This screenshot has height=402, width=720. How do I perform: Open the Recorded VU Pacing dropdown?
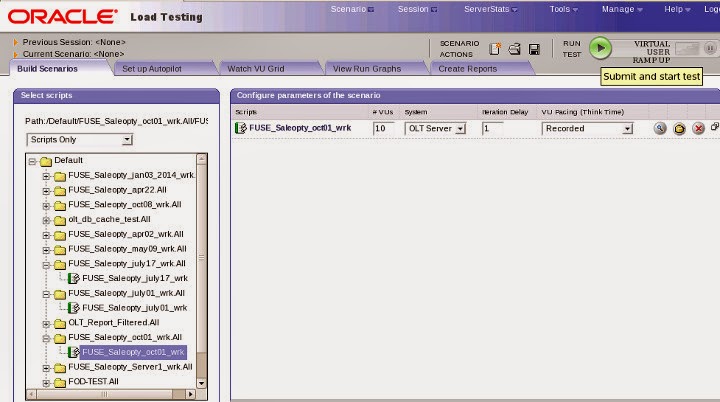(627, 129)
